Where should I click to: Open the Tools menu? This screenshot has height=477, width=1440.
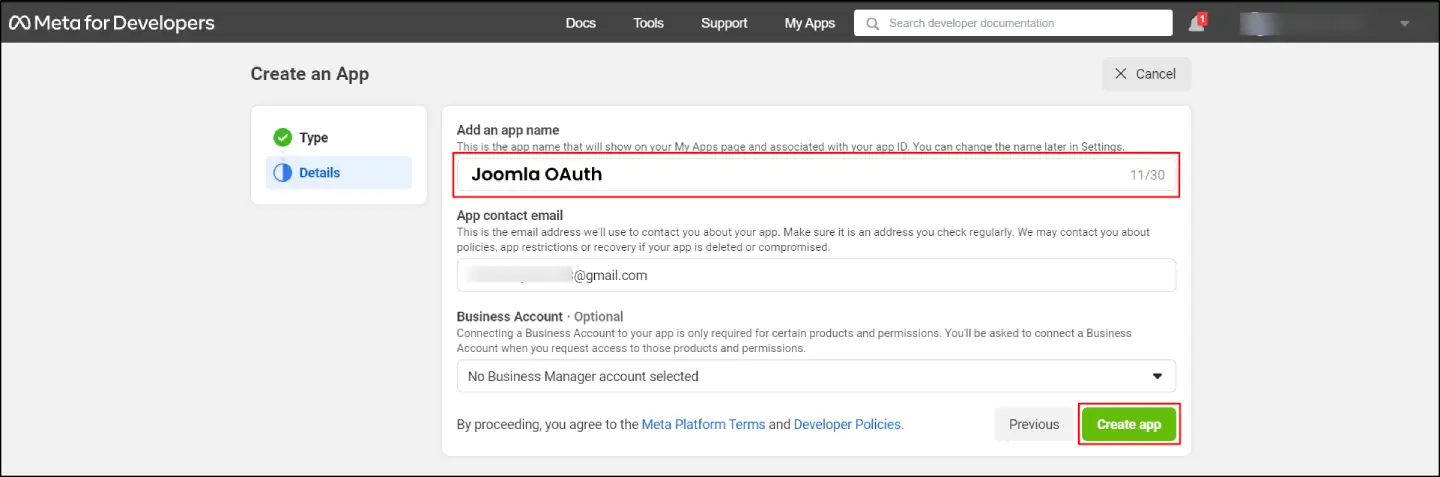648,23
